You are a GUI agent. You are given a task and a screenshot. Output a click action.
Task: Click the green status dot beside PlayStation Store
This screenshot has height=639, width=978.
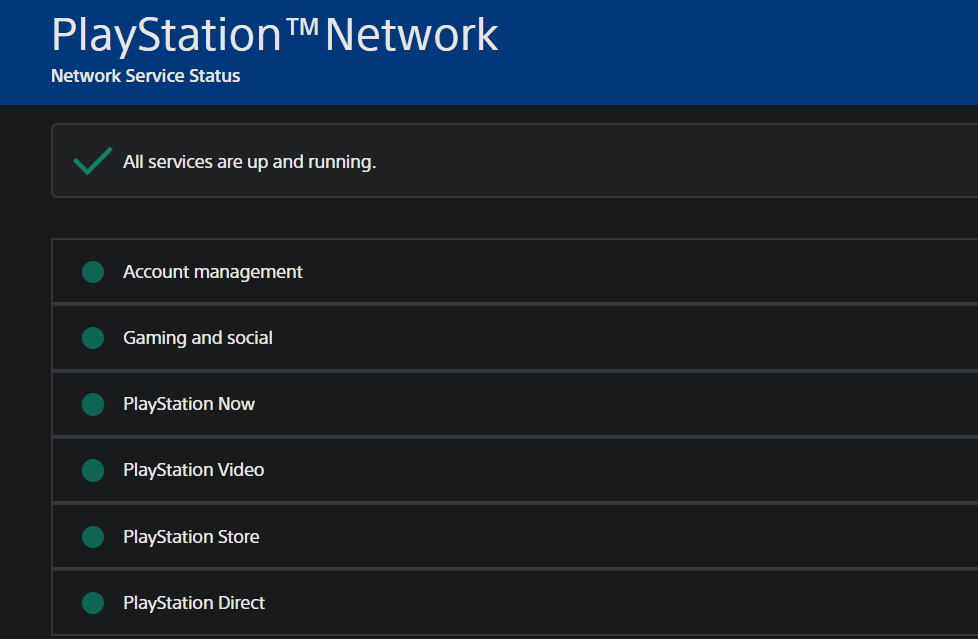click(92, 536)
